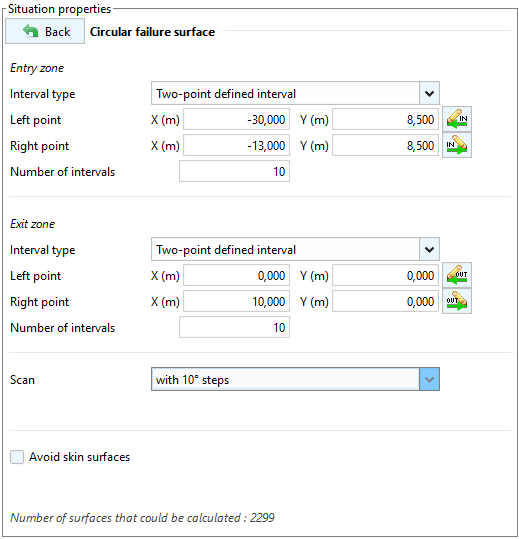
Task: Edit Entry zone Number of intervals
Action: pyautogui.click(x=234, y=171)
